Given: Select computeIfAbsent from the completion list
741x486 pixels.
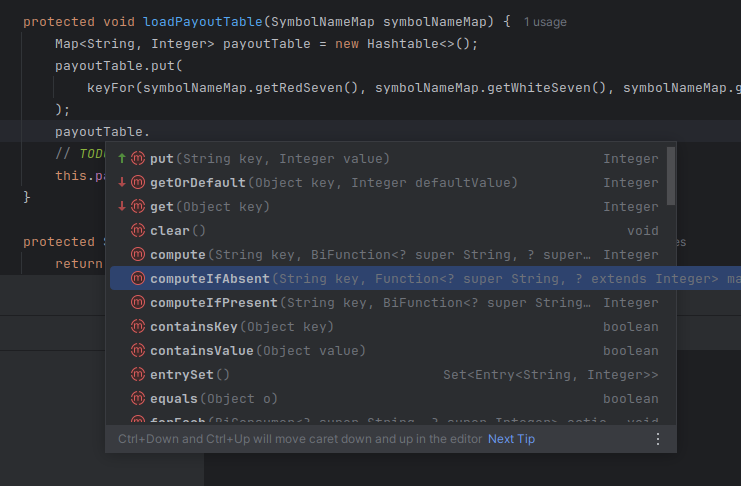Looking at the screenshot, I should coord(210,279).
